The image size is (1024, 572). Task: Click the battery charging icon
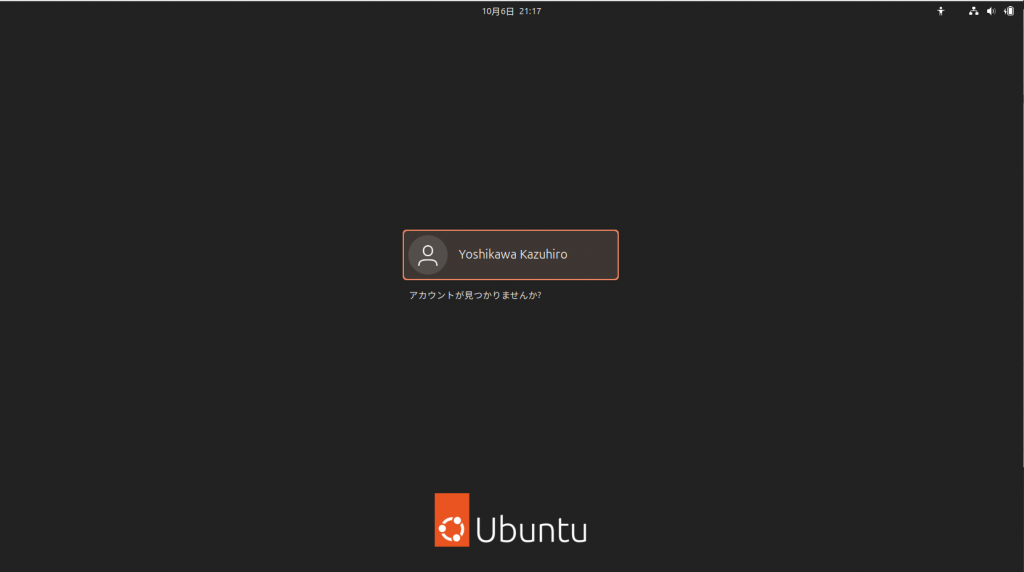coord(1009,11)
